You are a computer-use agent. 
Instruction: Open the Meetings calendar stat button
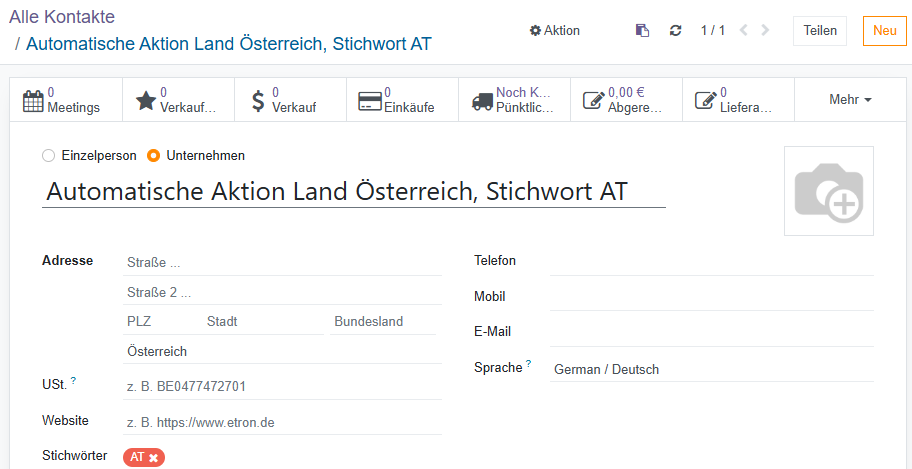click(x=65, y=100)
